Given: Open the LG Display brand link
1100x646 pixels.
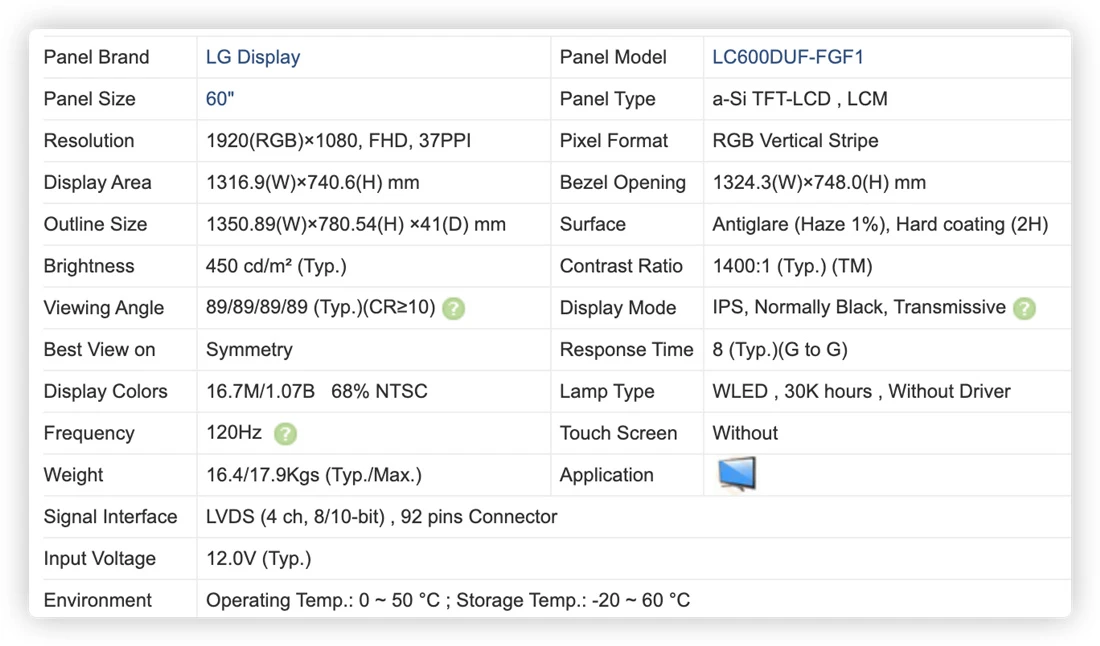Looking at the screenshot, I should coord(253,57).
